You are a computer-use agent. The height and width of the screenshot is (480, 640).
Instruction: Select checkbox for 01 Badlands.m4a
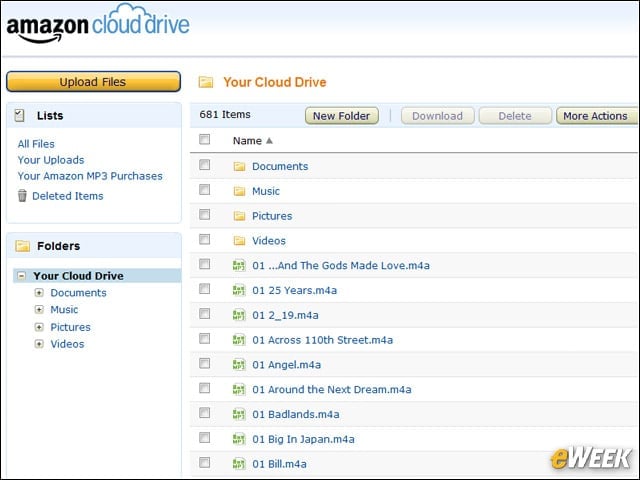[x=204, y=413]
